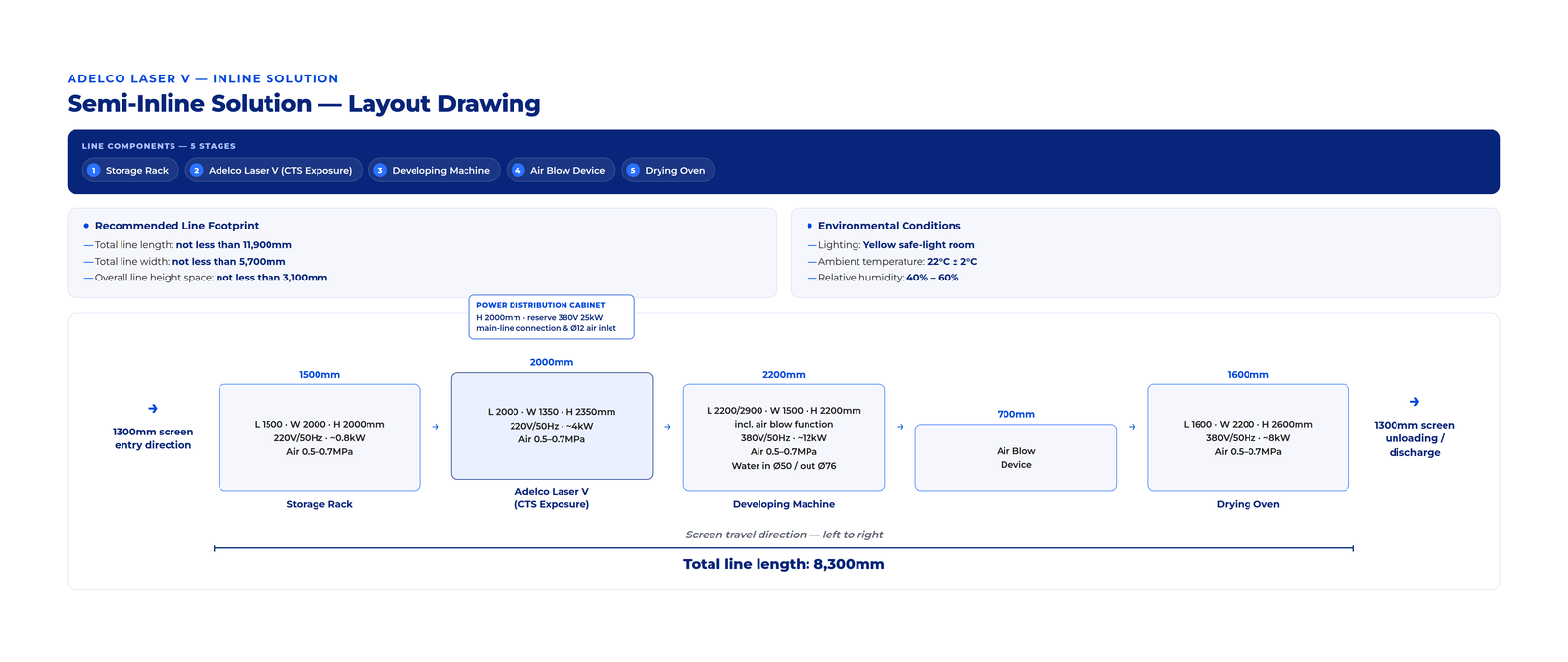The image size is (1568, 662).
Task: Click the 'Storage Rack' caption below its box
Action: click(x=319, y=504)
